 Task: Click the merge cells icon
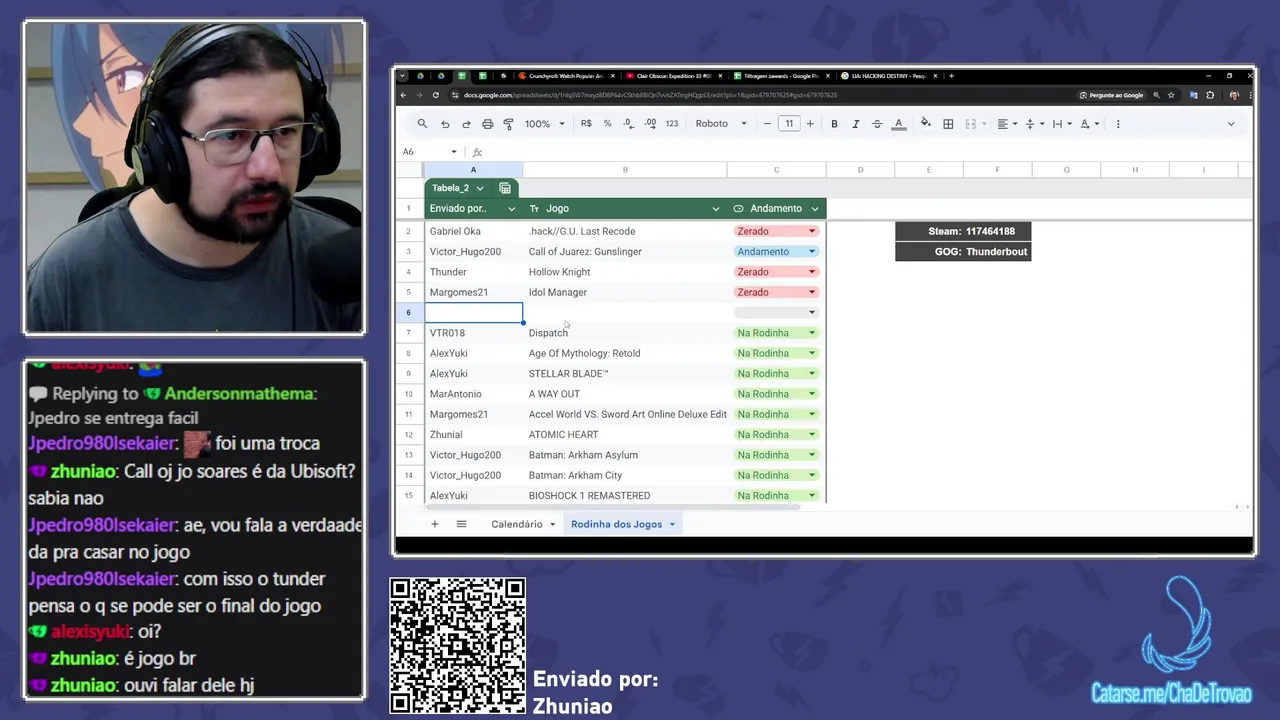pyautogui.click(x=970, y=124)
